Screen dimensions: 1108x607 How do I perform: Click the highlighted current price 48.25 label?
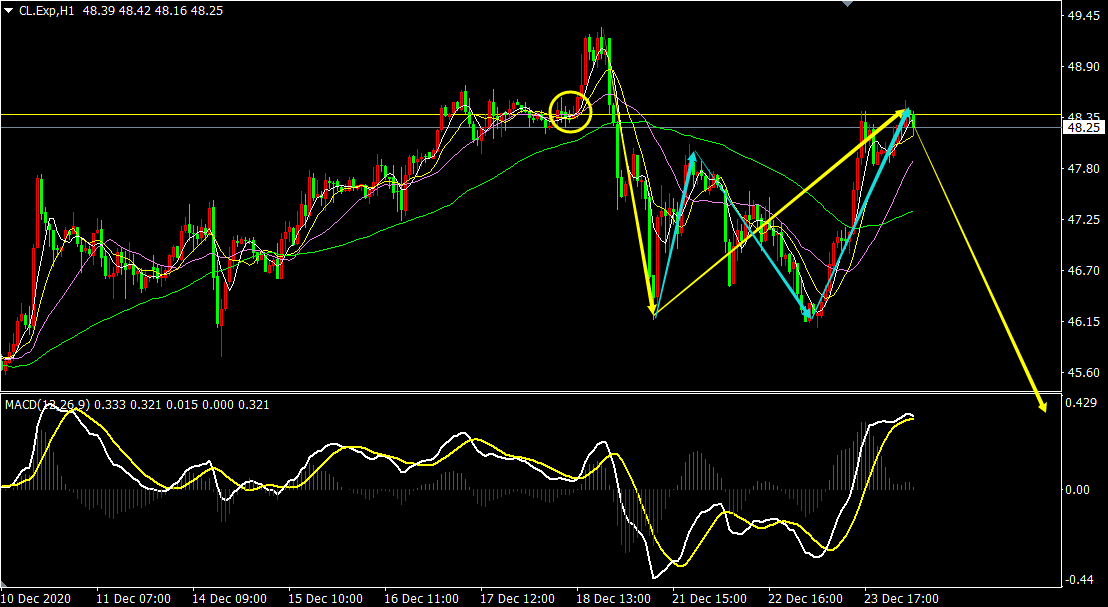(x=1082, y=128)
